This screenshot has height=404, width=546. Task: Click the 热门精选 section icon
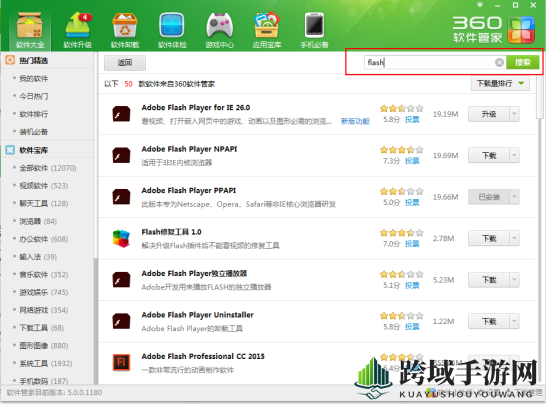pos(10,60)
